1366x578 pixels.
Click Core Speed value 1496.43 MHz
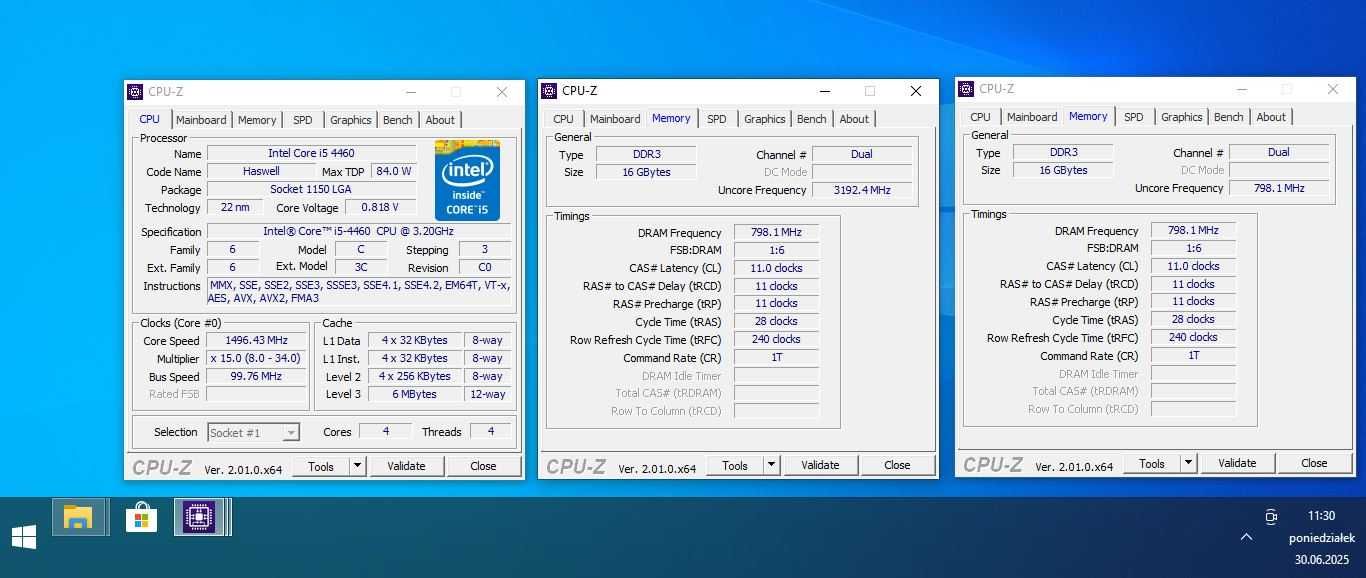256,340
